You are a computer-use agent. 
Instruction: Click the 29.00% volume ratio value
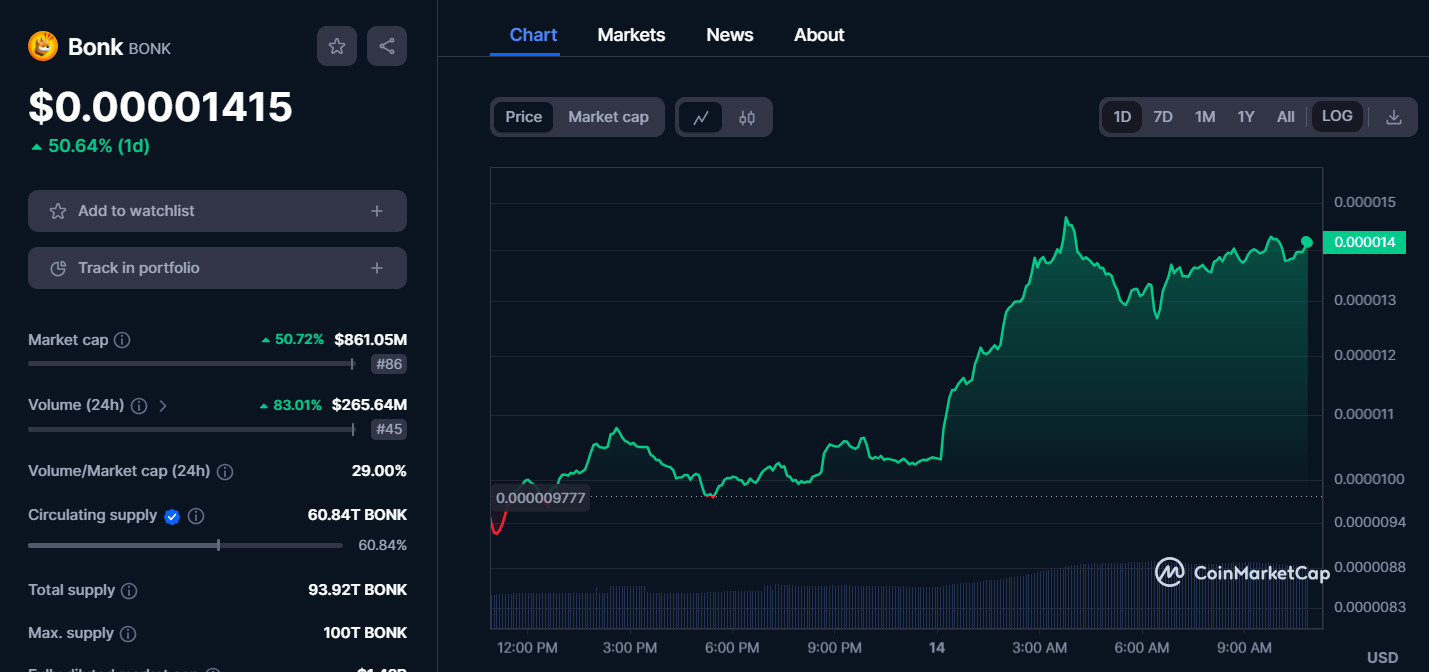click(379, 470)
